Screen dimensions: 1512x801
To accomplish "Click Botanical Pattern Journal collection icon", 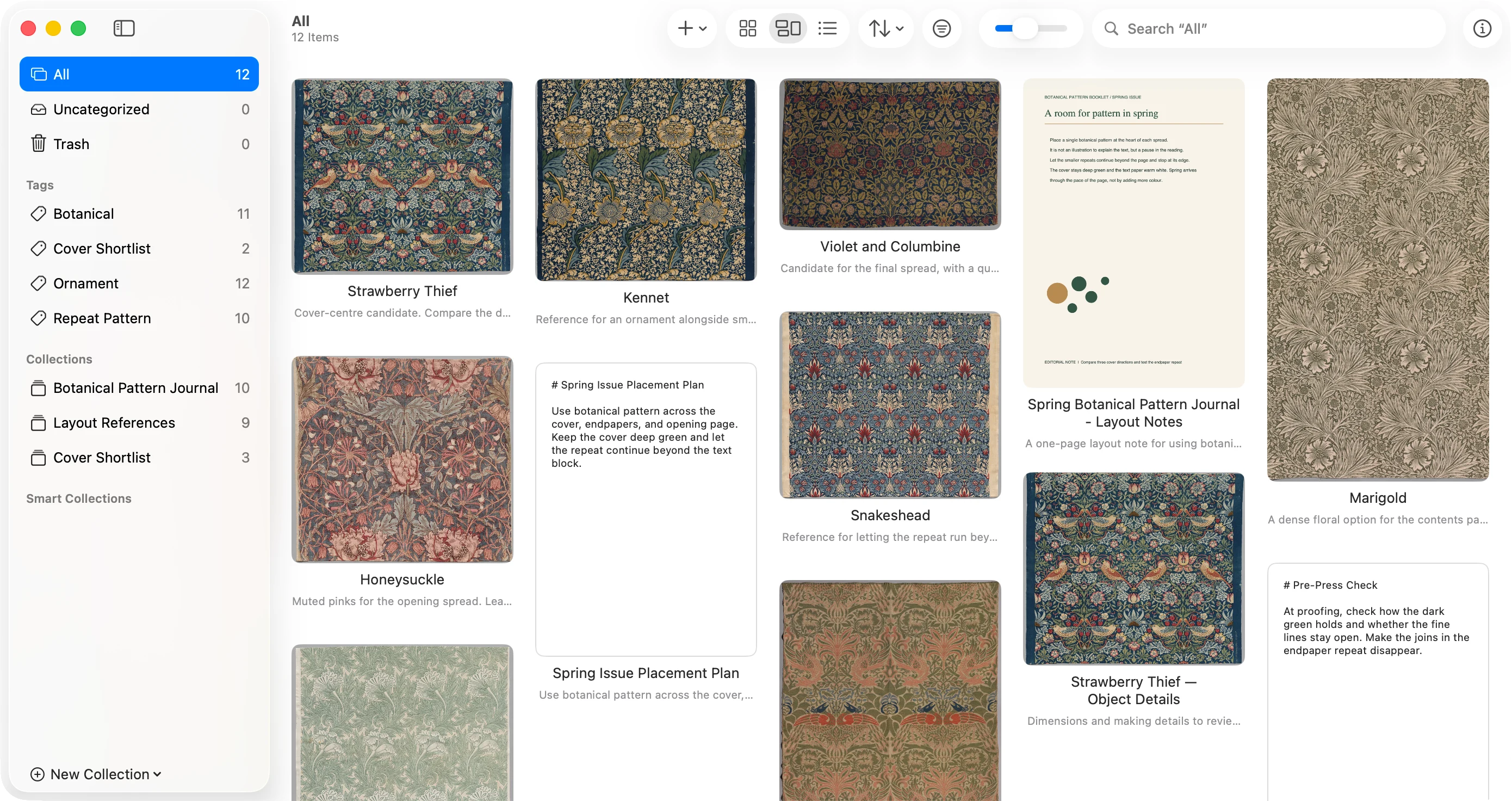I will coord(38,387).
